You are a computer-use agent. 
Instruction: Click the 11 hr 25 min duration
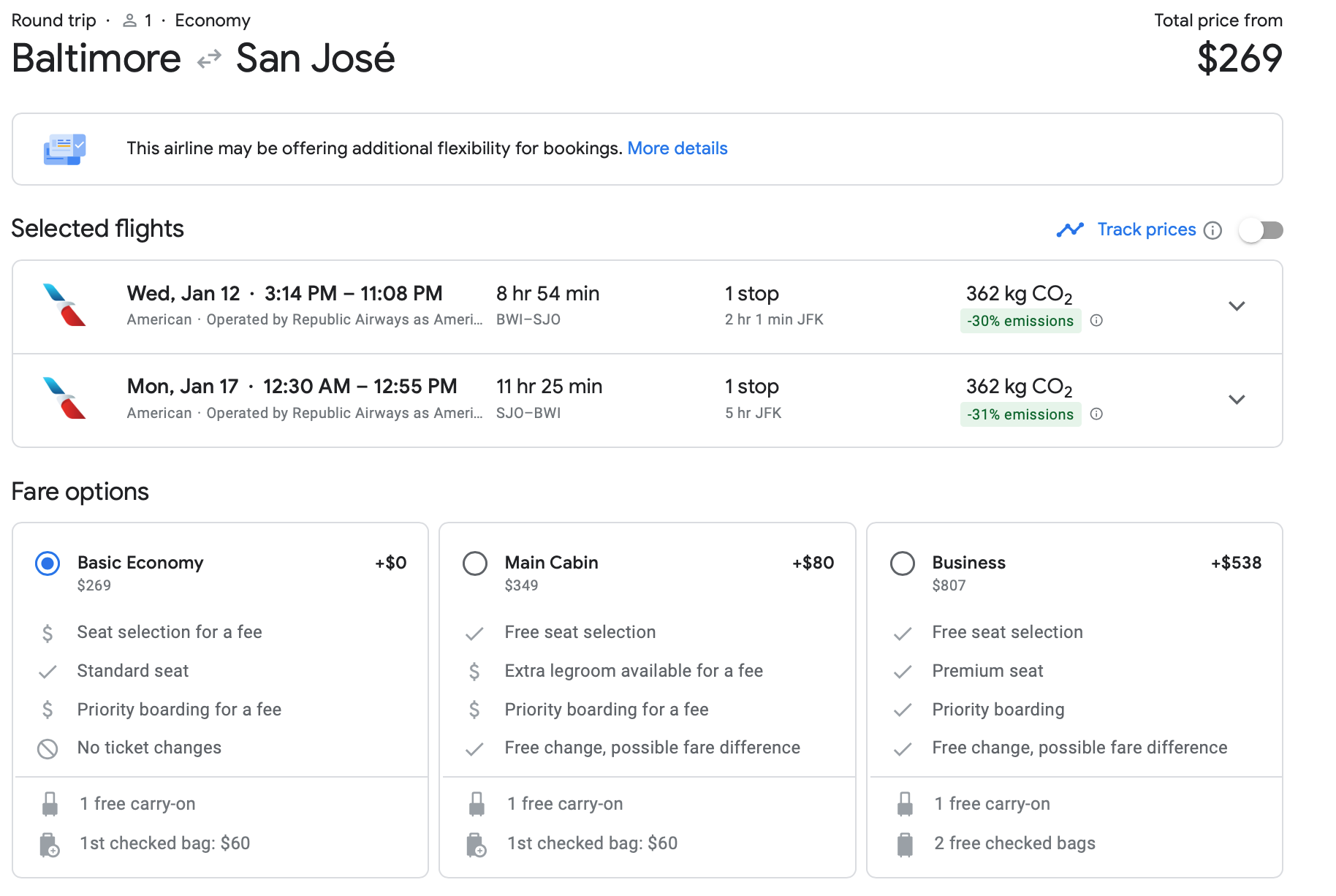pyautogui.click(x=549, y=387)
